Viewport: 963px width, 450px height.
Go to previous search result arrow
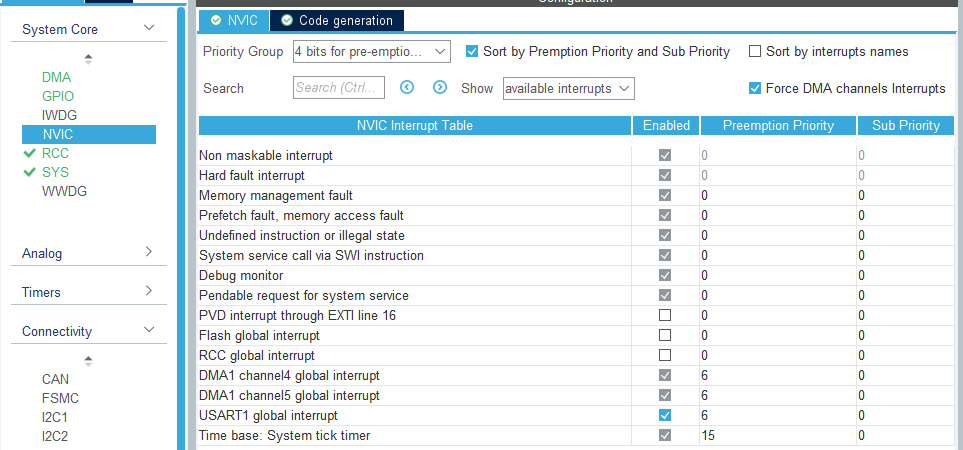point(407,88)
